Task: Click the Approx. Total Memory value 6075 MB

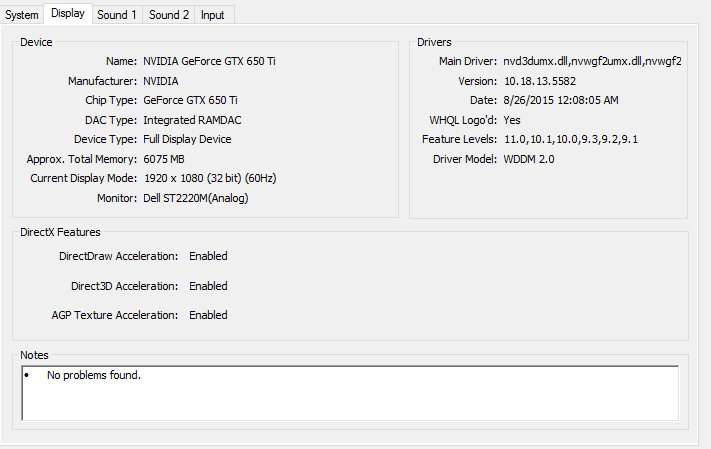Action: coord(164,159)
